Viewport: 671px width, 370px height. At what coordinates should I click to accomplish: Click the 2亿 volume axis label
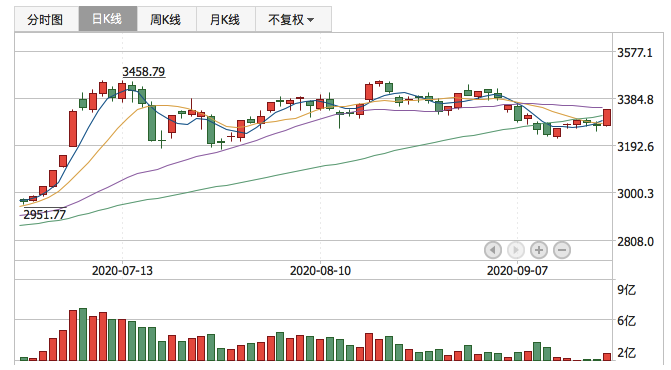[626, 353]
